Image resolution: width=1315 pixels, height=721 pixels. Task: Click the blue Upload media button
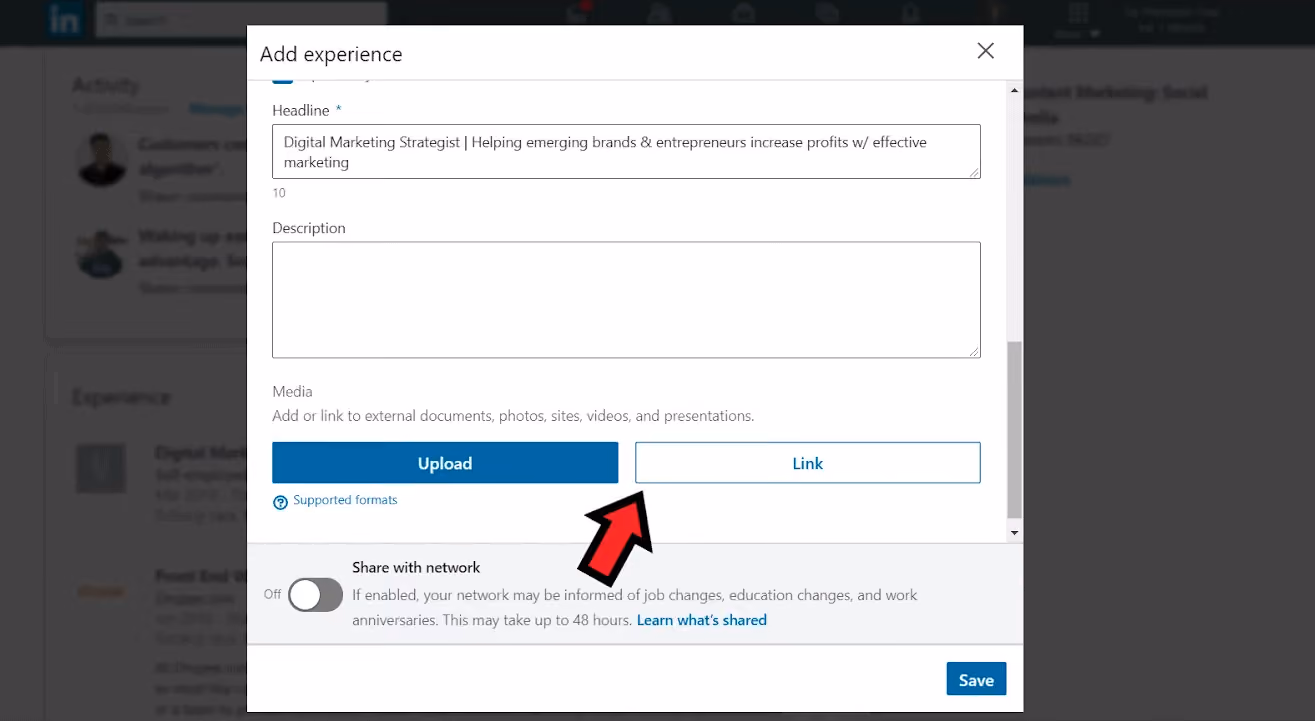pyautogui.click(x=445, y=463)
